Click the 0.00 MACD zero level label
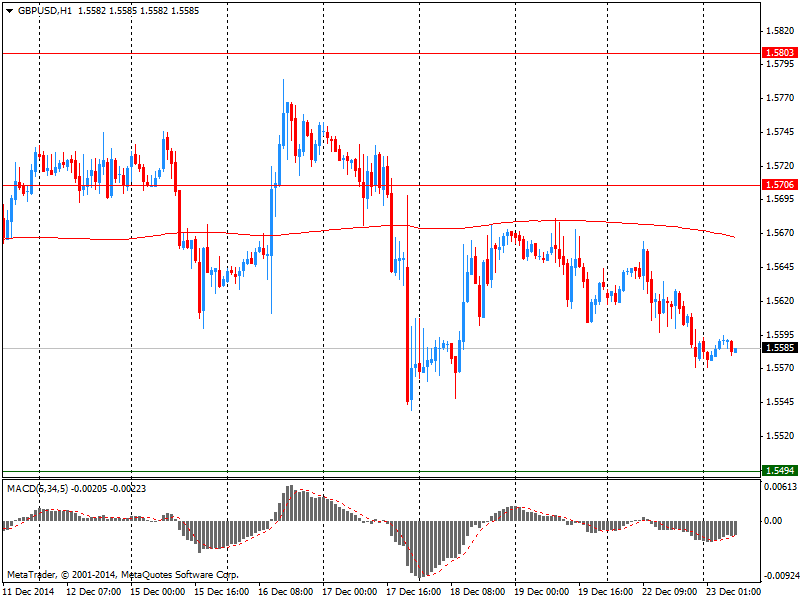Viewport: 800px width, 600px height. pyautogui.click(x=772, y=520)
